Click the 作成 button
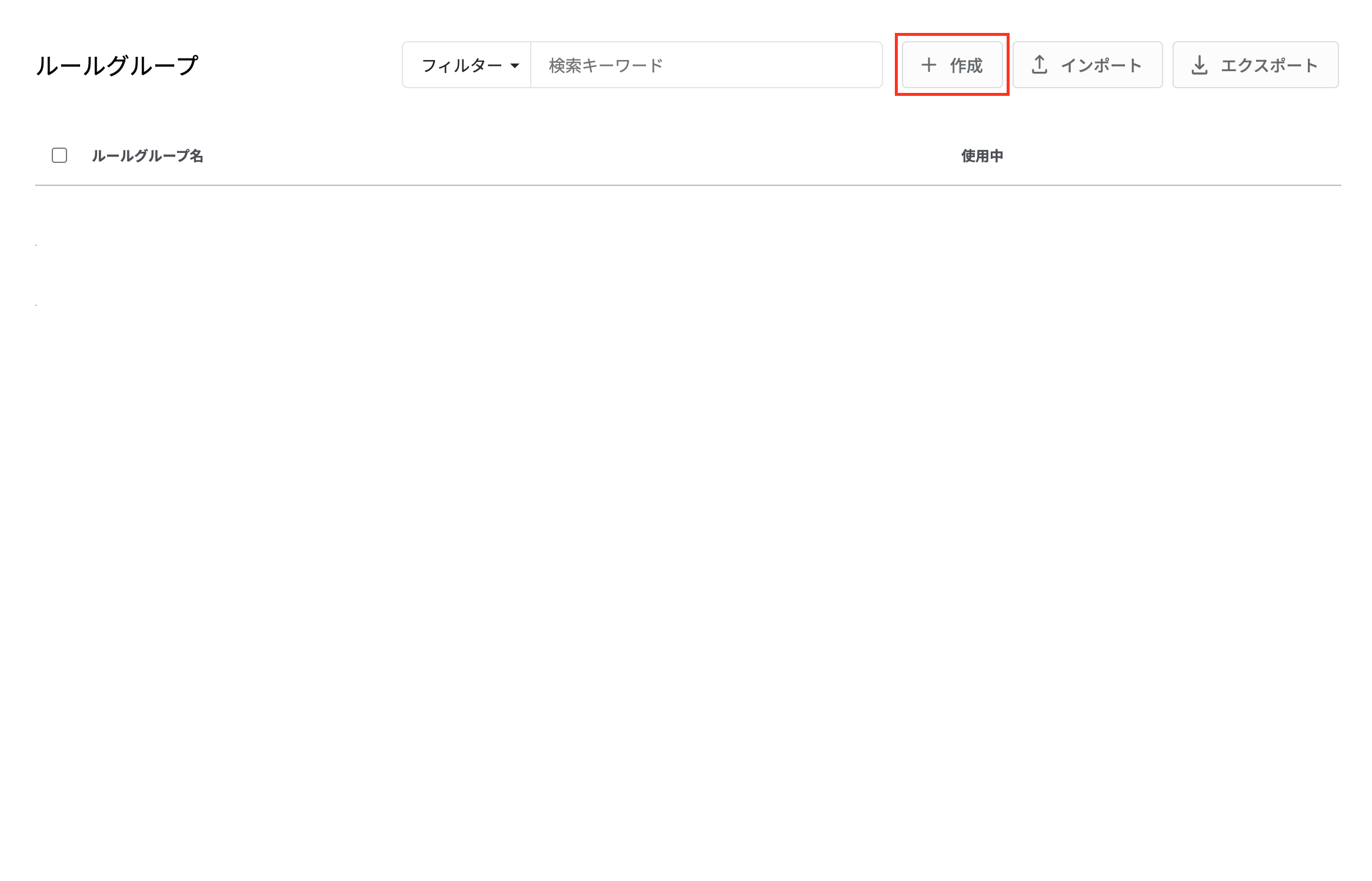1372x881 pixels. pyautogui.click(x=952, y=65)
